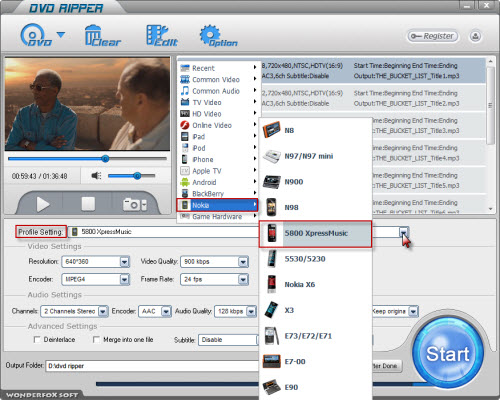
Task: Open the Game Hardware category
Action: 218,217
